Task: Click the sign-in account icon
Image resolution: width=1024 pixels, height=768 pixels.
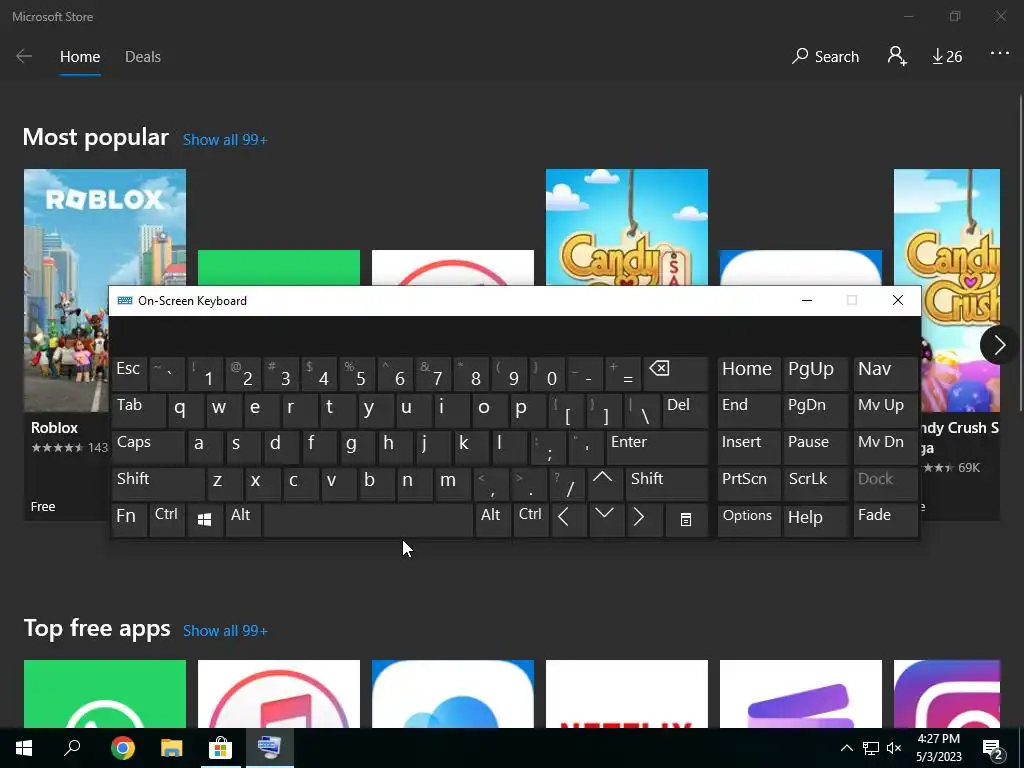Action: coord(897,56)
